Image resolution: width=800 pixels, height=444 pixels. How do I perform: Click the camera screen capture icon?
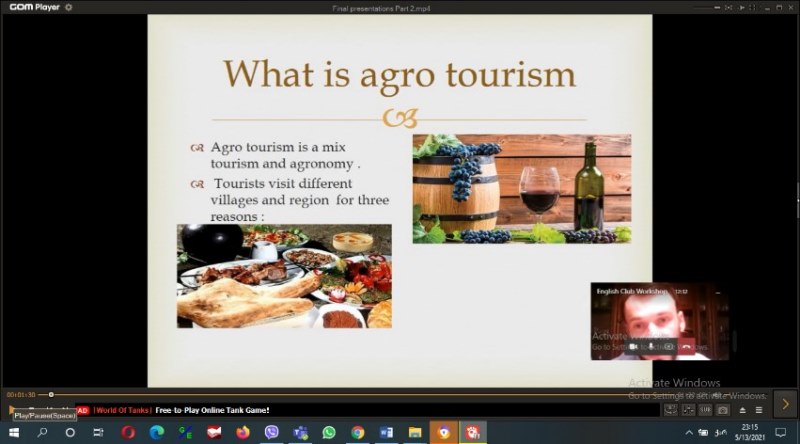pyautogui.click(x=722, y=410)
